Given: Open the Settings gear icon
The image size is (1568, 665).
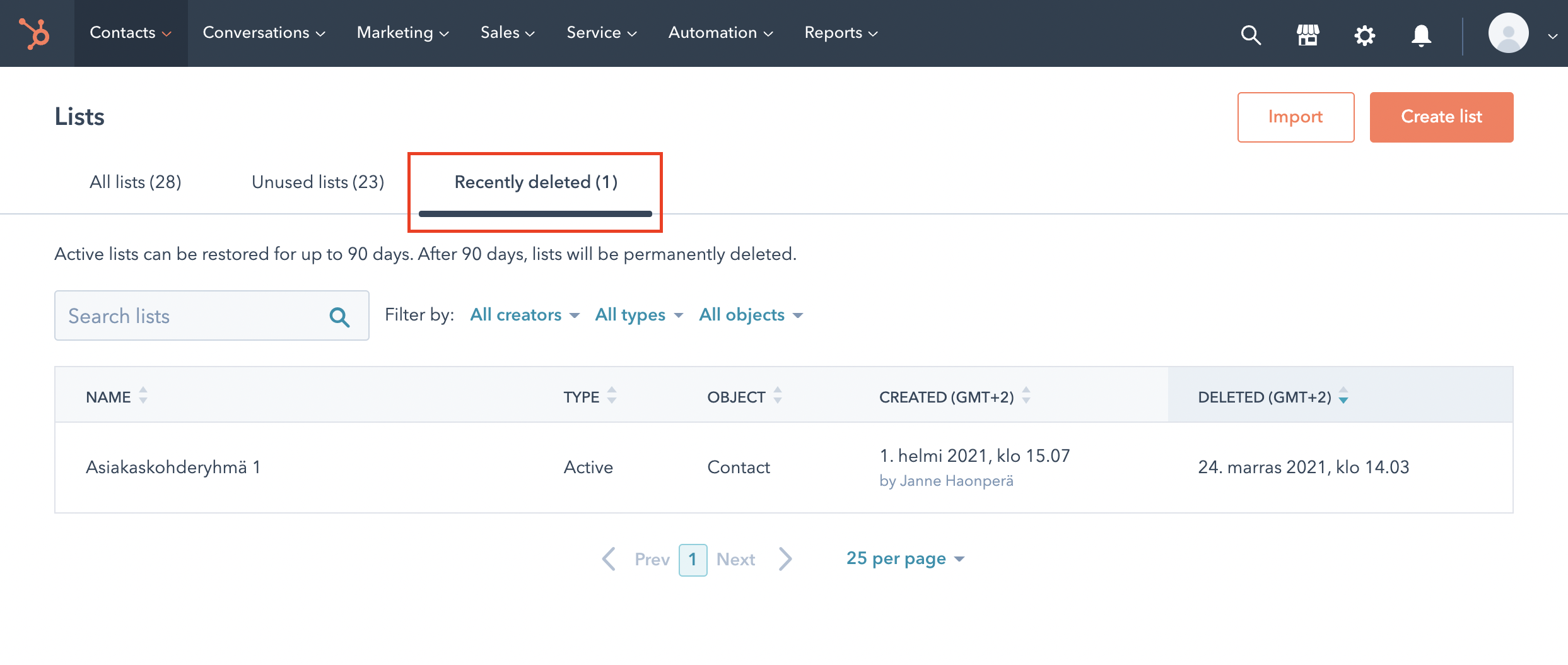Looking at the screenshot, I should pyautogui.click(x=1364, y=35).
